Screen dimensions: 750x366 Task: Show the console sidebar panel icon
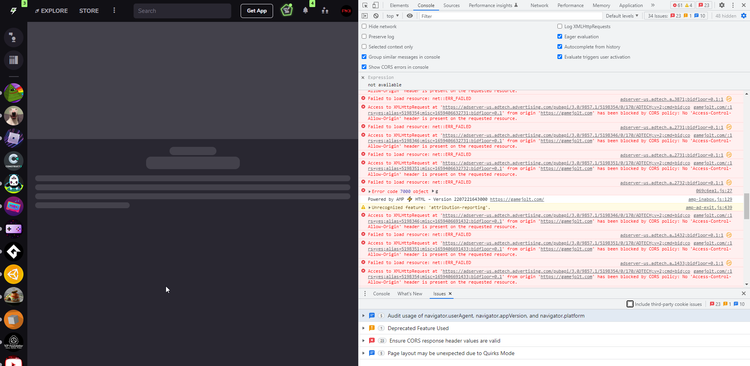click(x=365, y=16)
